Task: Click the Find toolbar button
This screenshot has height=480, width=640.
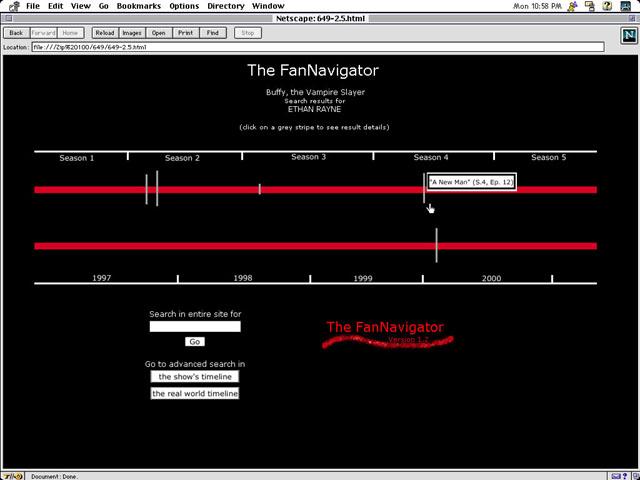Action: [212, 33]
